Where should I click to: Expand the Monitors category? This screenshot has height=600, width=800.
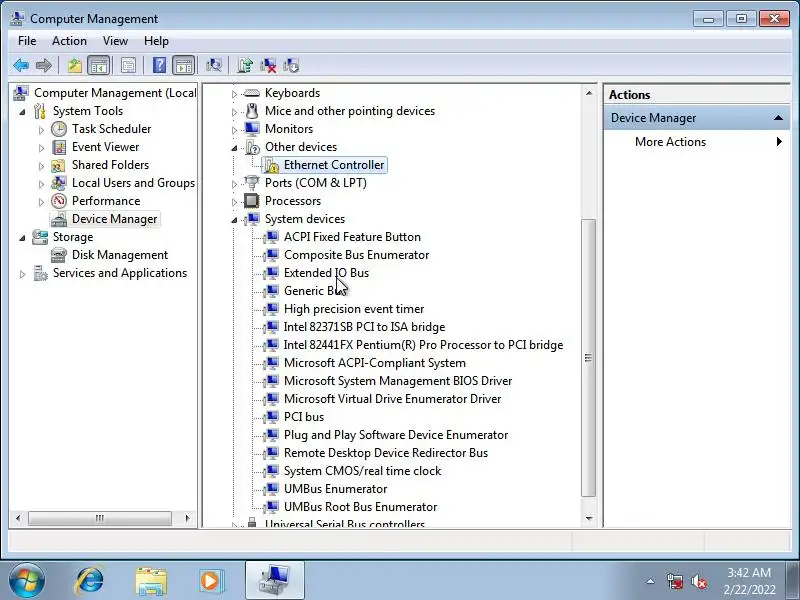[234, 130]
